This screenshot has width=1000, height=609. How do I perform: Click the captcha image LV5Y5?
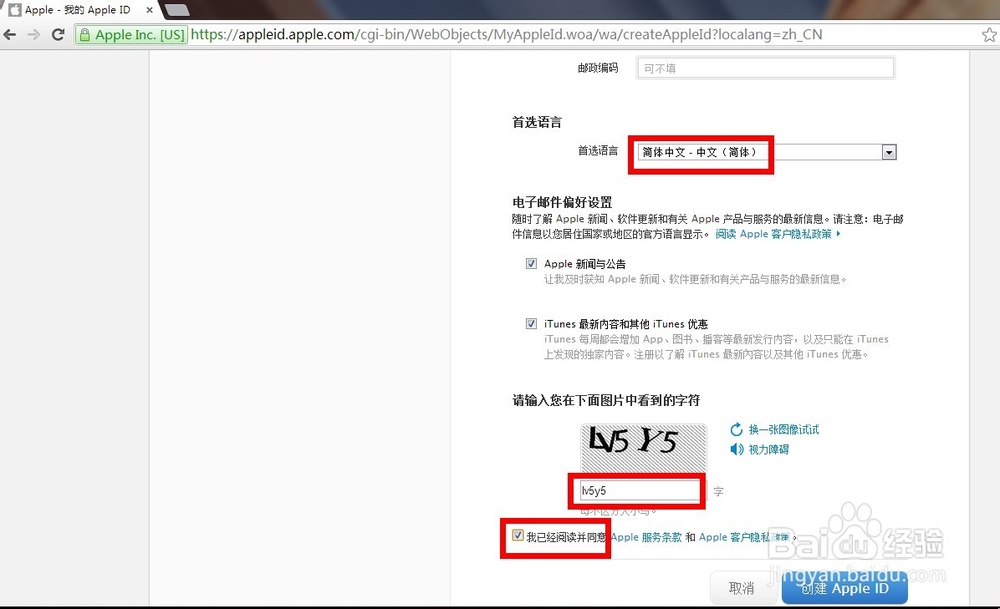click(x=643, y=447)
